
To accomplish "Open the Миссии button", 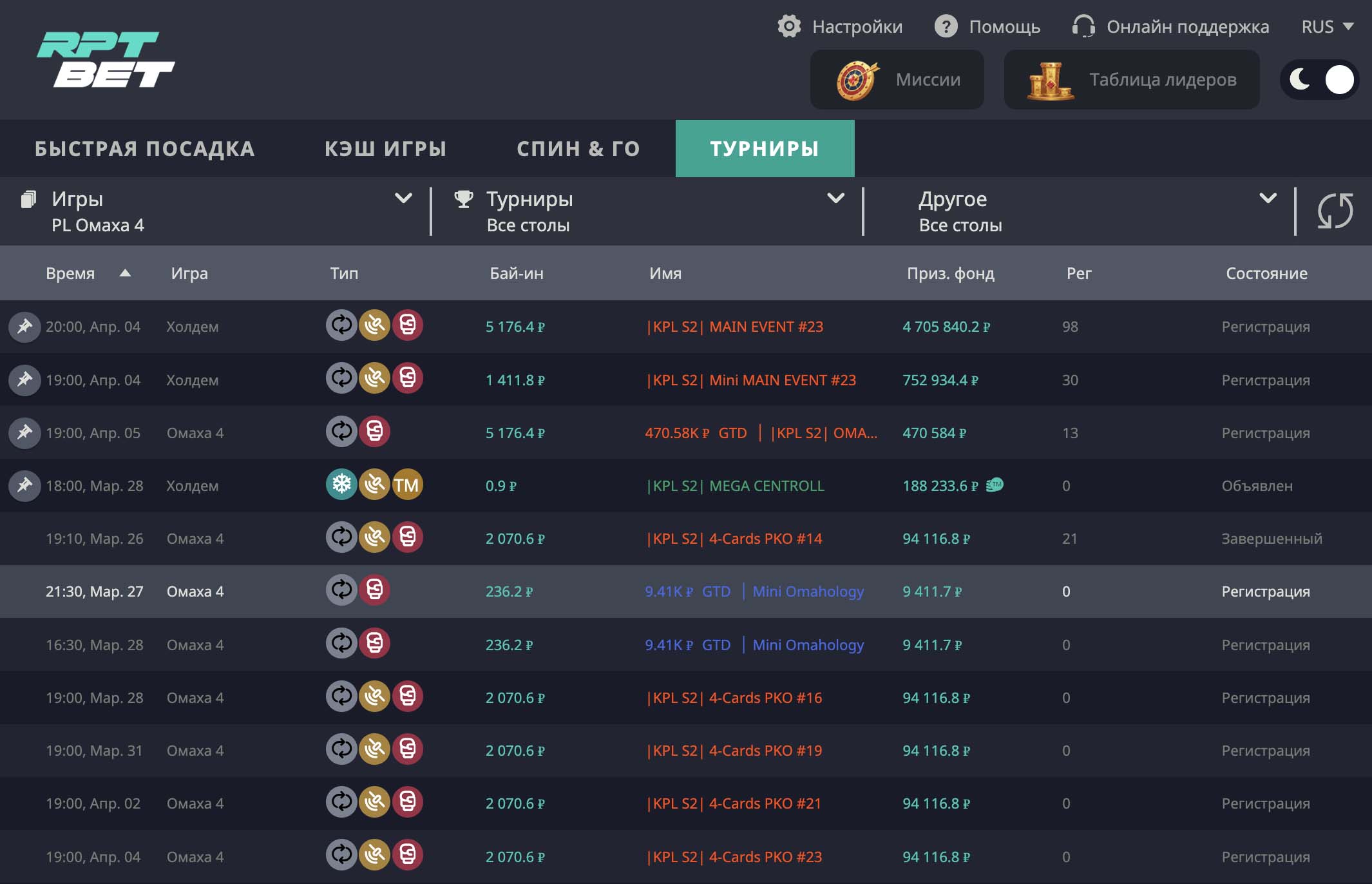I will pyautogui.click(x=897, y=80).
